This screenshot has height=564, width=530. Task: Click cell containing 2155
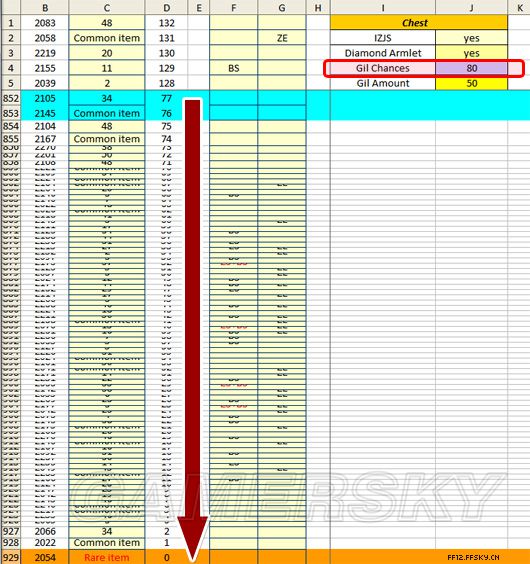click(x=45, y=68)
